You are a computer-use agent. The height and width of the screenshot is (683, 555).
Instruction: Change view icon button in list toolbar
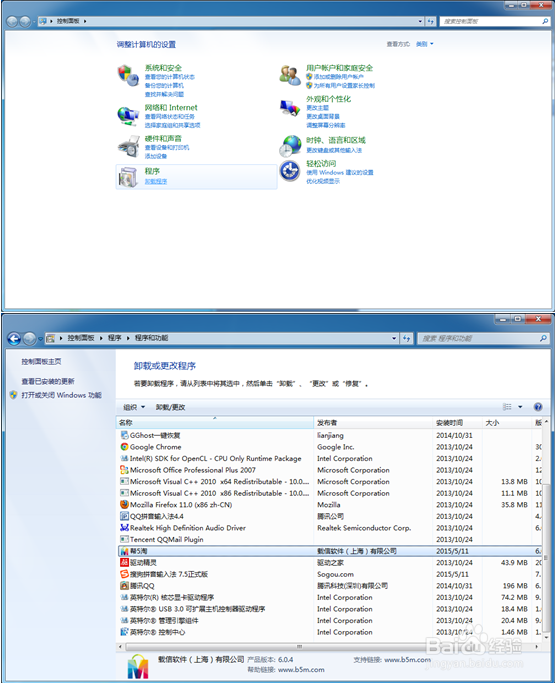(507, 407)
